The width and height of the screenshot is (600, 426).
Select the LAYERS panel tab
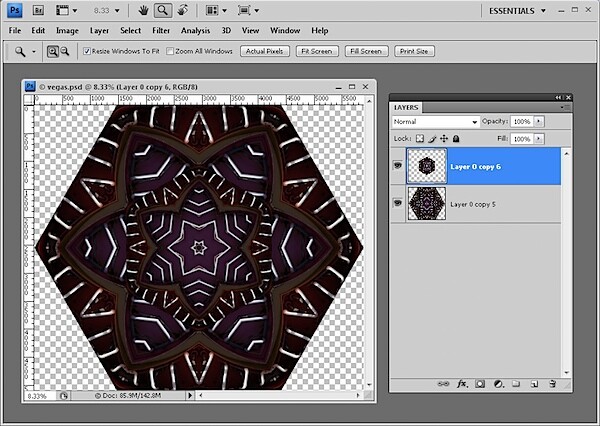[x=406, y=108]
